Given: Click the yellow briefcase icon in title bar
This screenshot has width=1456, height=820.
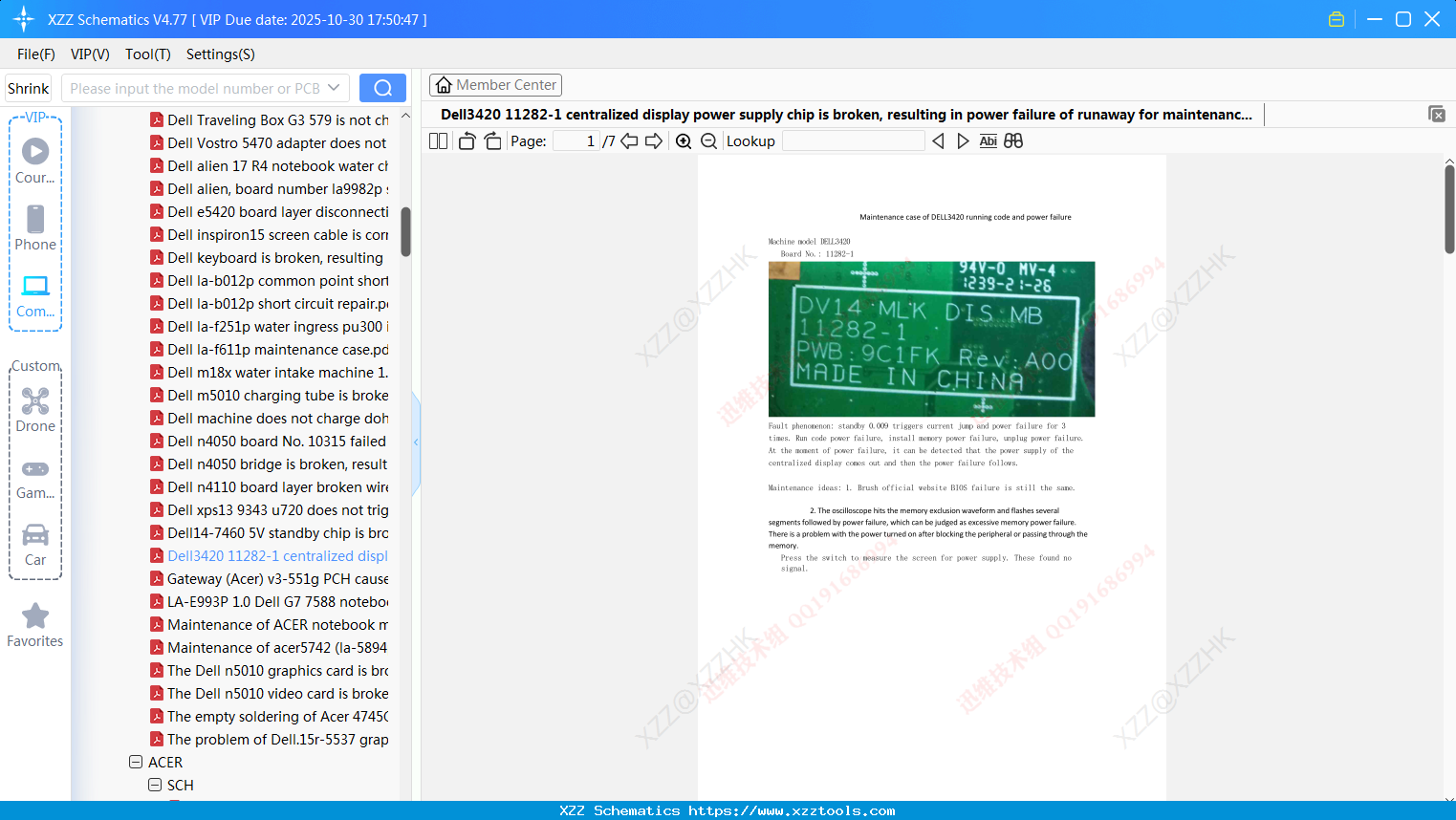Looking at the screenshot, I should (1336, 19).
